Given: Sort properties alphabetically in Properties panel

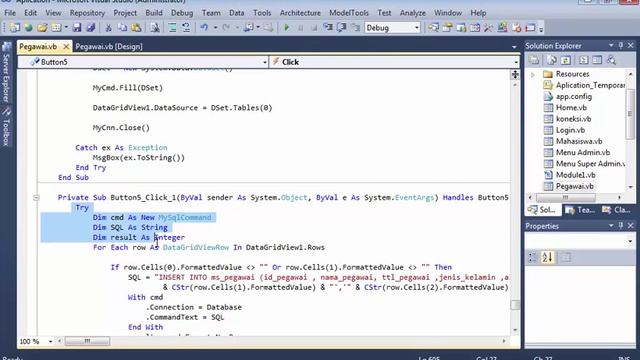Looking at the screenshot, I should click(547, 258).
